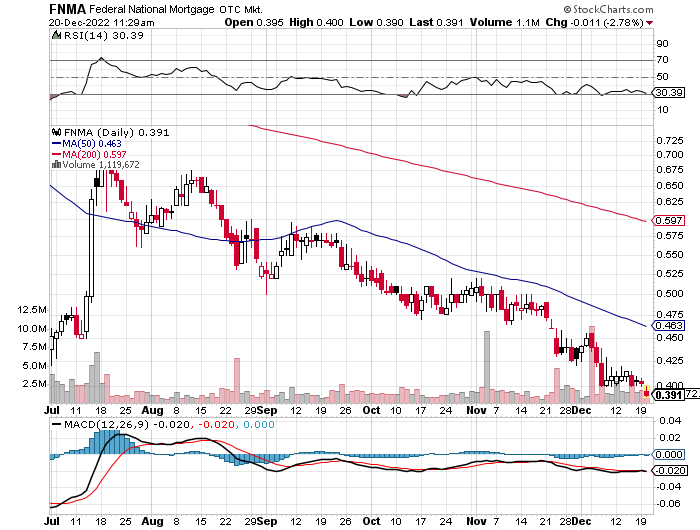
Task: Click the black MACD legend line marker
Action: 57,424
